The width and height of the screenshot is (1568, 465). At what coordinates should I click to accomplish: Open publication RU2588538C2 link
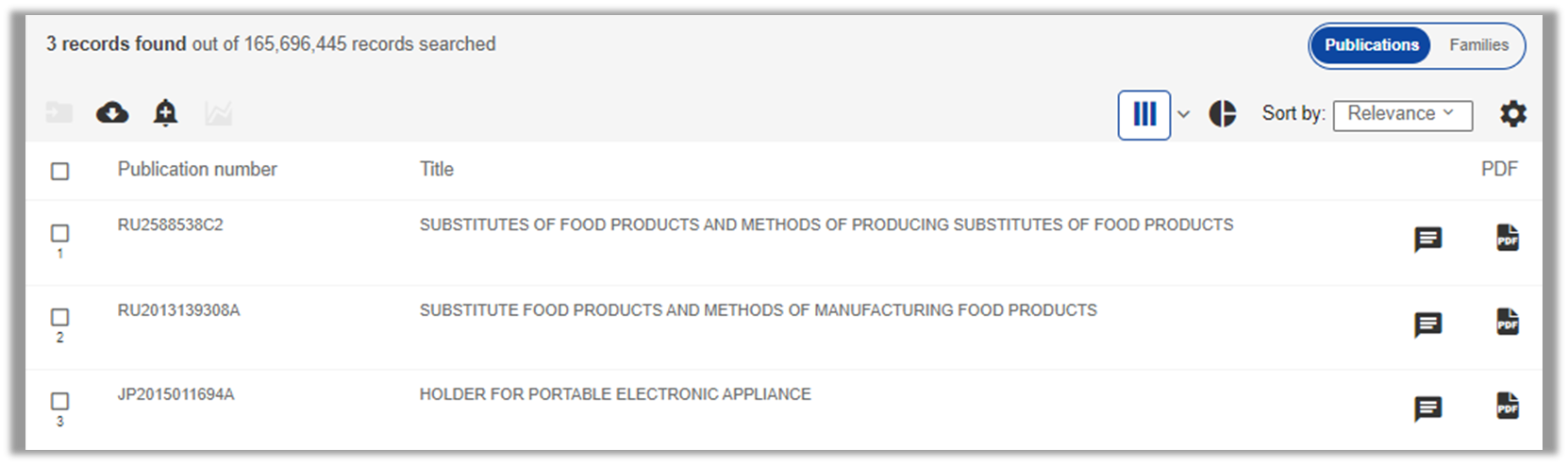click(171, 224)
